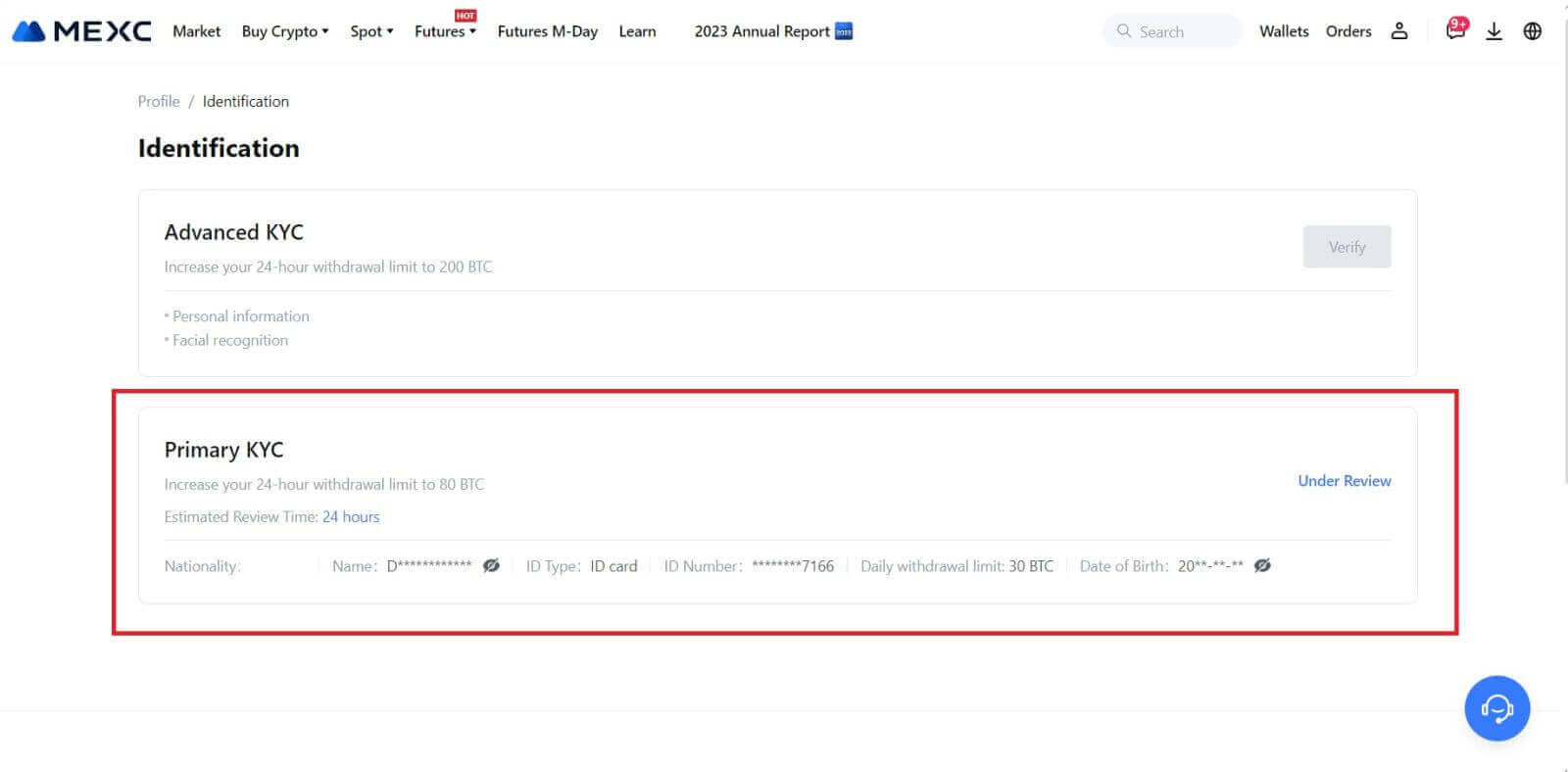Go to the Learn section
Image resolution: width=1568 pixels, height=772 pixels.
(637, 31)
